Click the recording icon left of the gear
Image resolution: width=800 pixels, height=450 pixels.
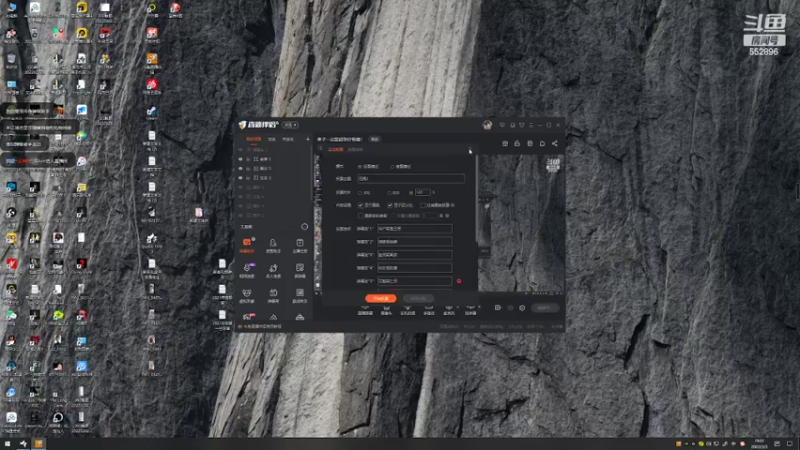click(x=510, y=308)
